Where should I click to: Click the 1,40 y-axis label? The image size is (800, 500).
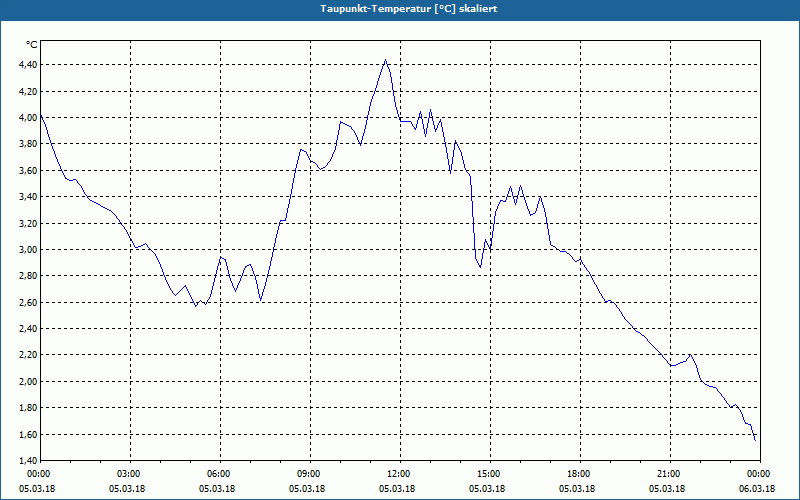28,460
